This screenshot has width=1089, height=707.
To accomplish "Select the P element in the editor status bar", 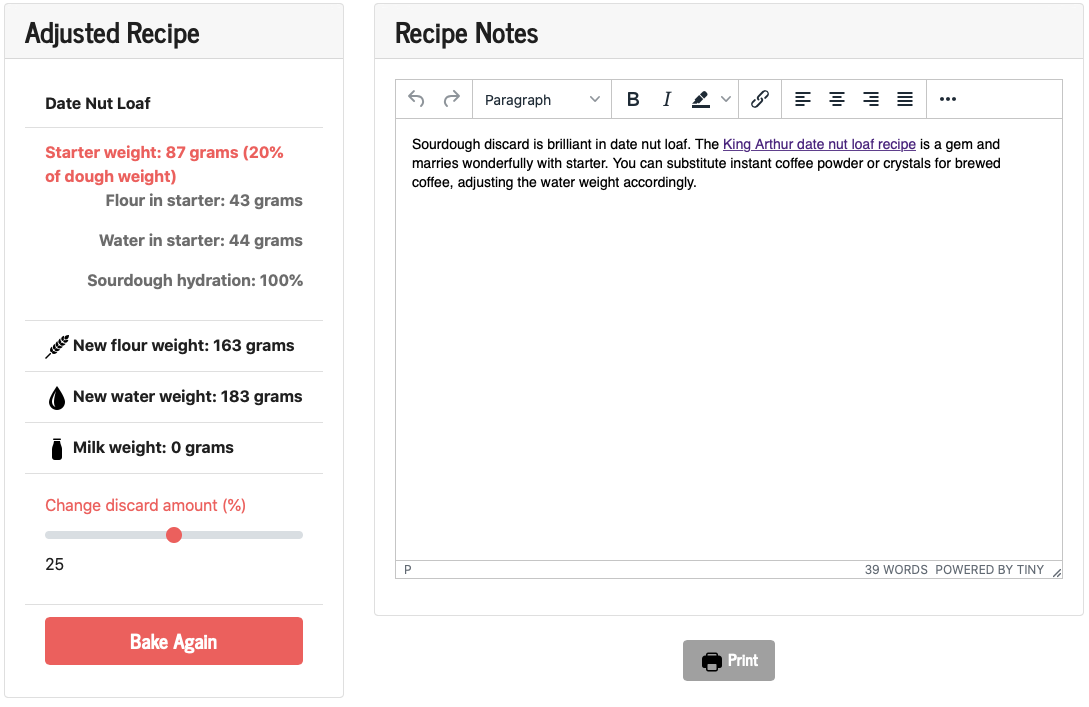I will (x=407, y=569).
